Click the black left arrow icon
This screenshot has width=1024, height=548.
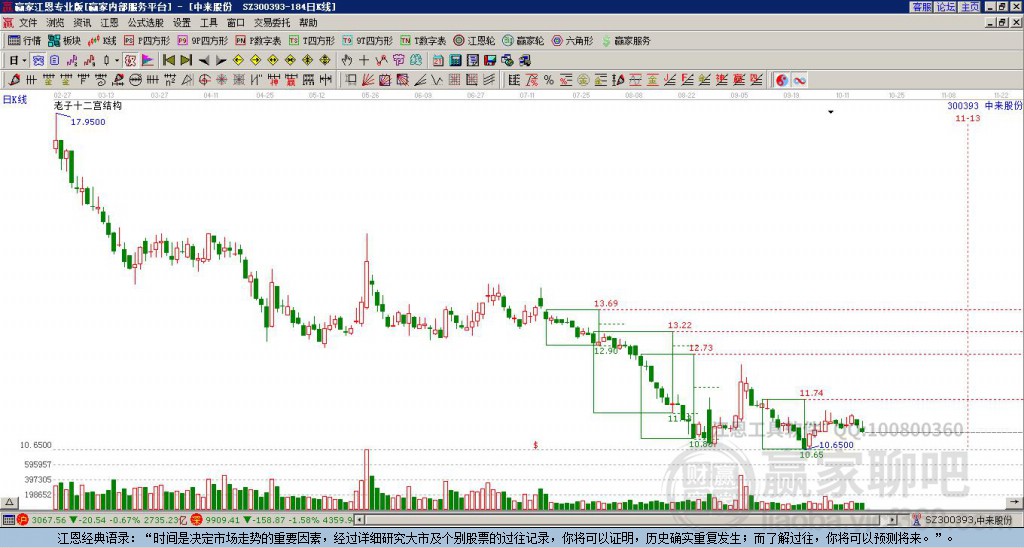[x=204, y=61]
